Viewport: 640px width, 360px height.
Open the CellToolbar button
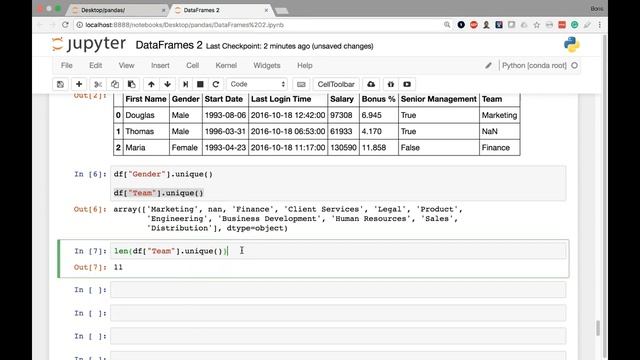click(x=336, y=84)
